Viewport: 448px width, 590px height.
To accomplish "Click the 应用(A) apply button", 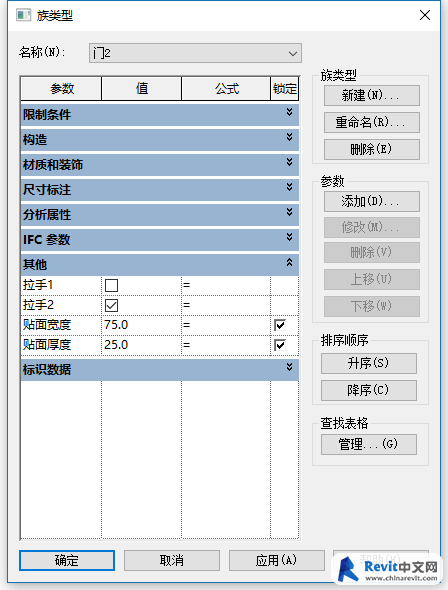I will [x=276, y=560].
